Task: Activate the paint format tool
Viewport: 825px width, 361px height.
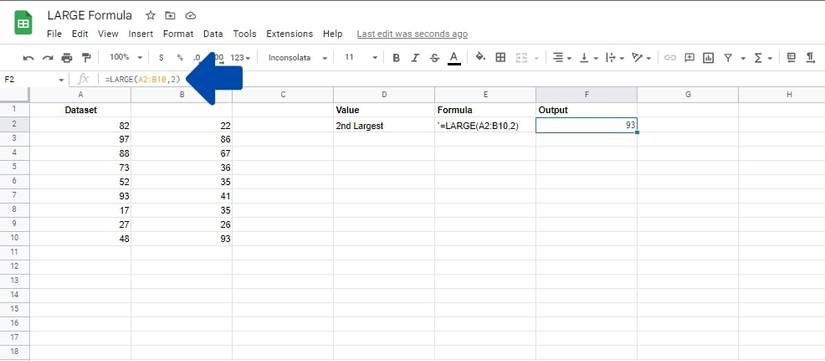Action: point(86,58)
